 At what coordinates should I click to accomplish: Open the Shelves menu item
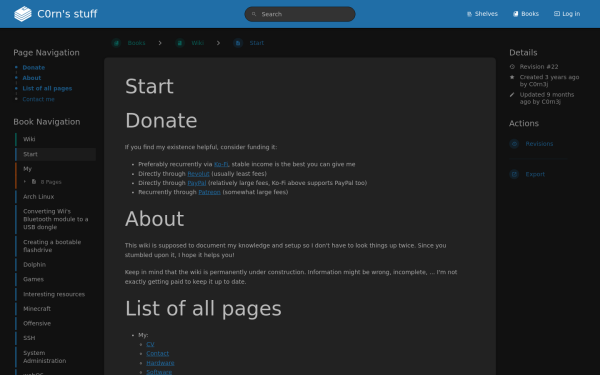[x=482, y=14]
